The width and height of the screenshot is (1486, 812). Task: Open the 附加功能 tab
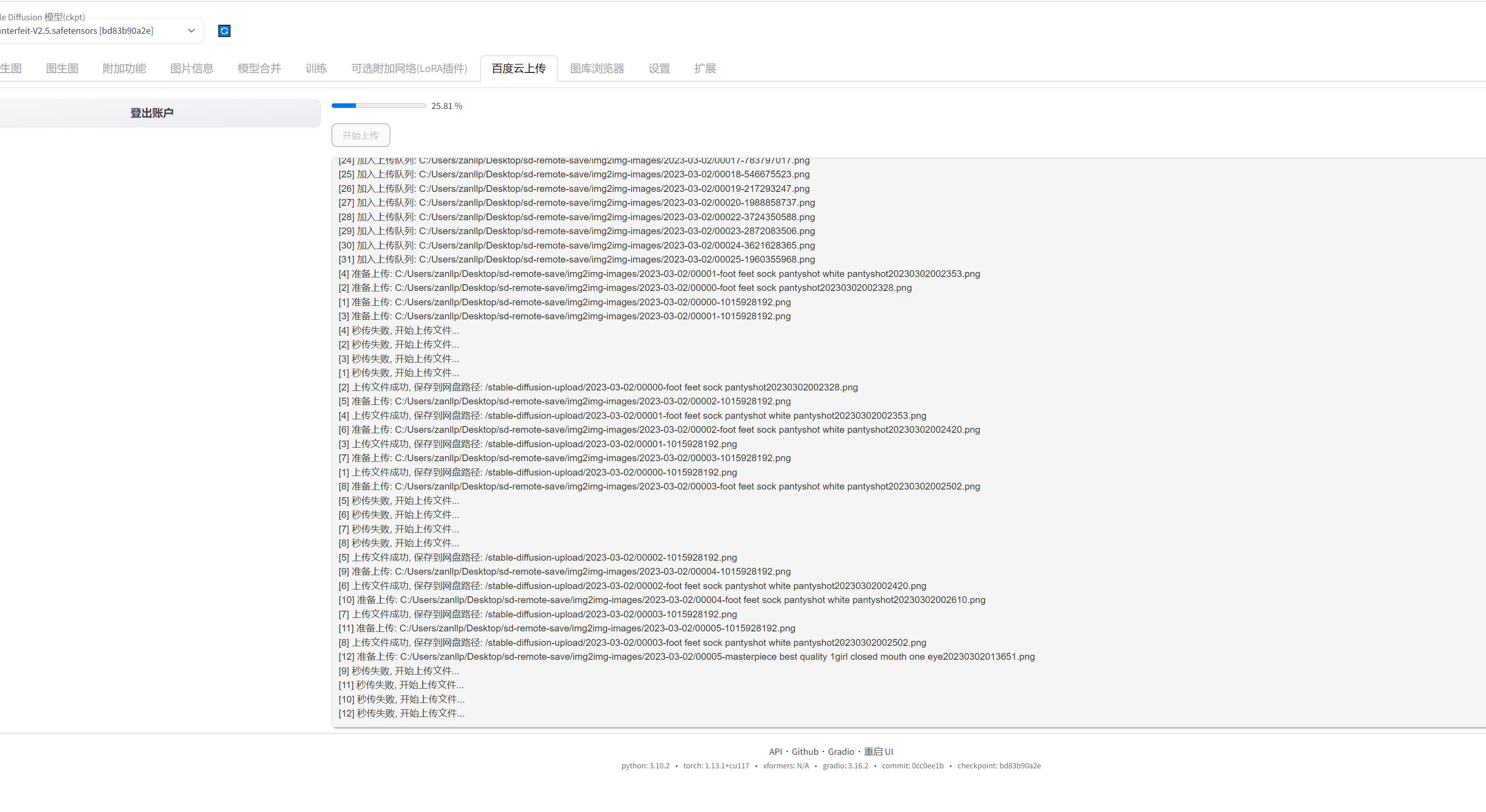[x=124, y=68]
